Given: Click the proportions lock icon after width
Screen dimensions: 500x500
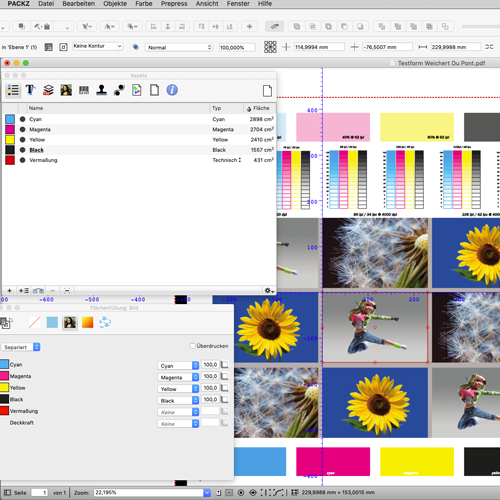Looking at the screenshot, I should (x=489, y=47).
